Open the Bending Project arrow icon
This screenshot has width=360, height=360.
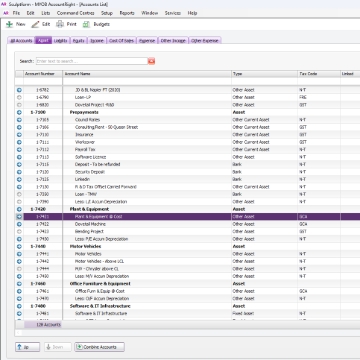[19, 232]
